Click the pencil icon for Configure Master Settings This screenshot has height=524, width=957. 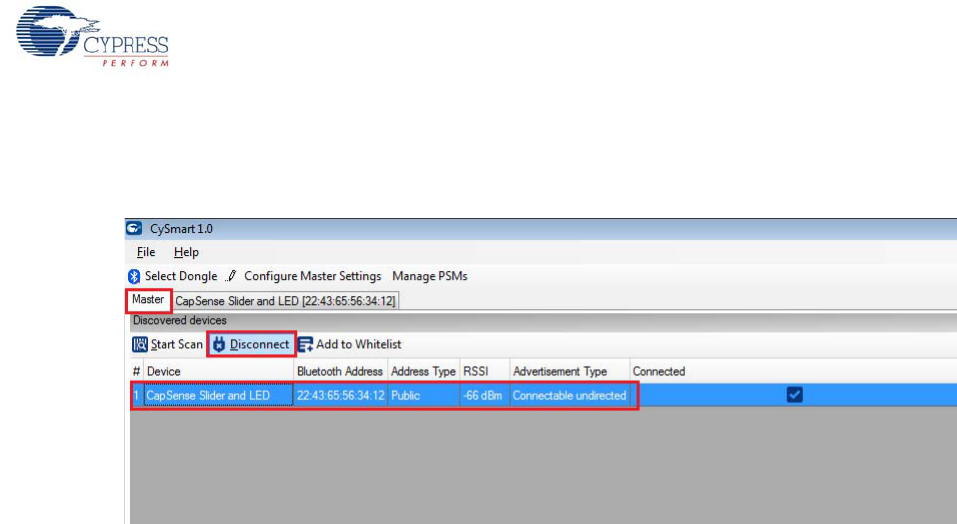pyautogui.click(x=231, y=276)
